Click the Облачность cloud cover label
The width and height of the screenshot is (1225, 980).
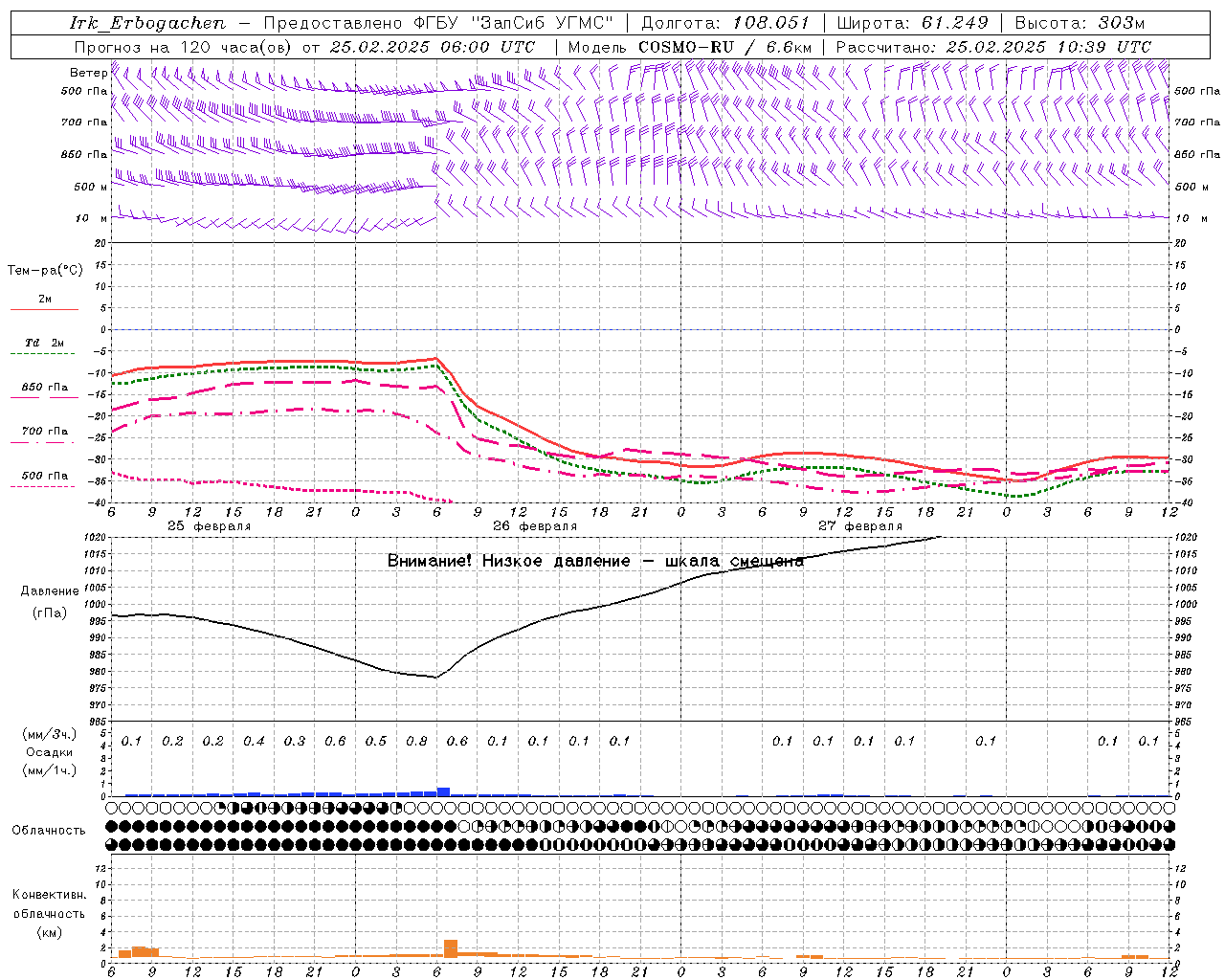(x=49, y=831)
